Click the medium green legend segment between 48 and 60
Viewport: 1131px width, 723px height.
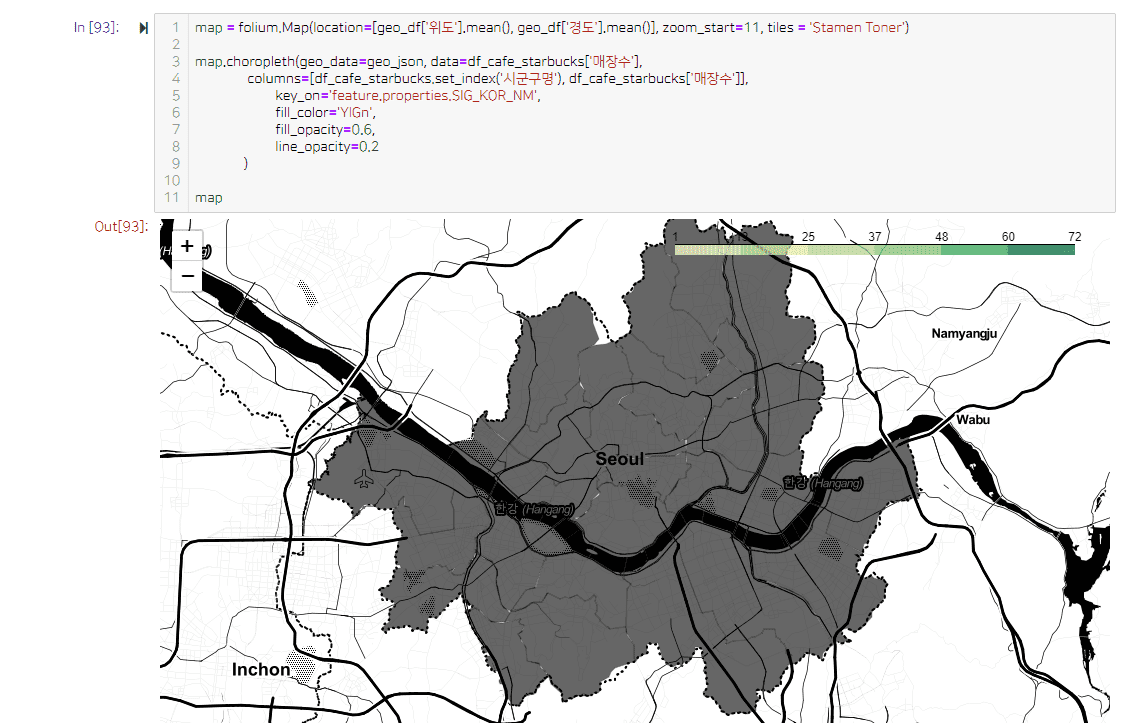974,250
